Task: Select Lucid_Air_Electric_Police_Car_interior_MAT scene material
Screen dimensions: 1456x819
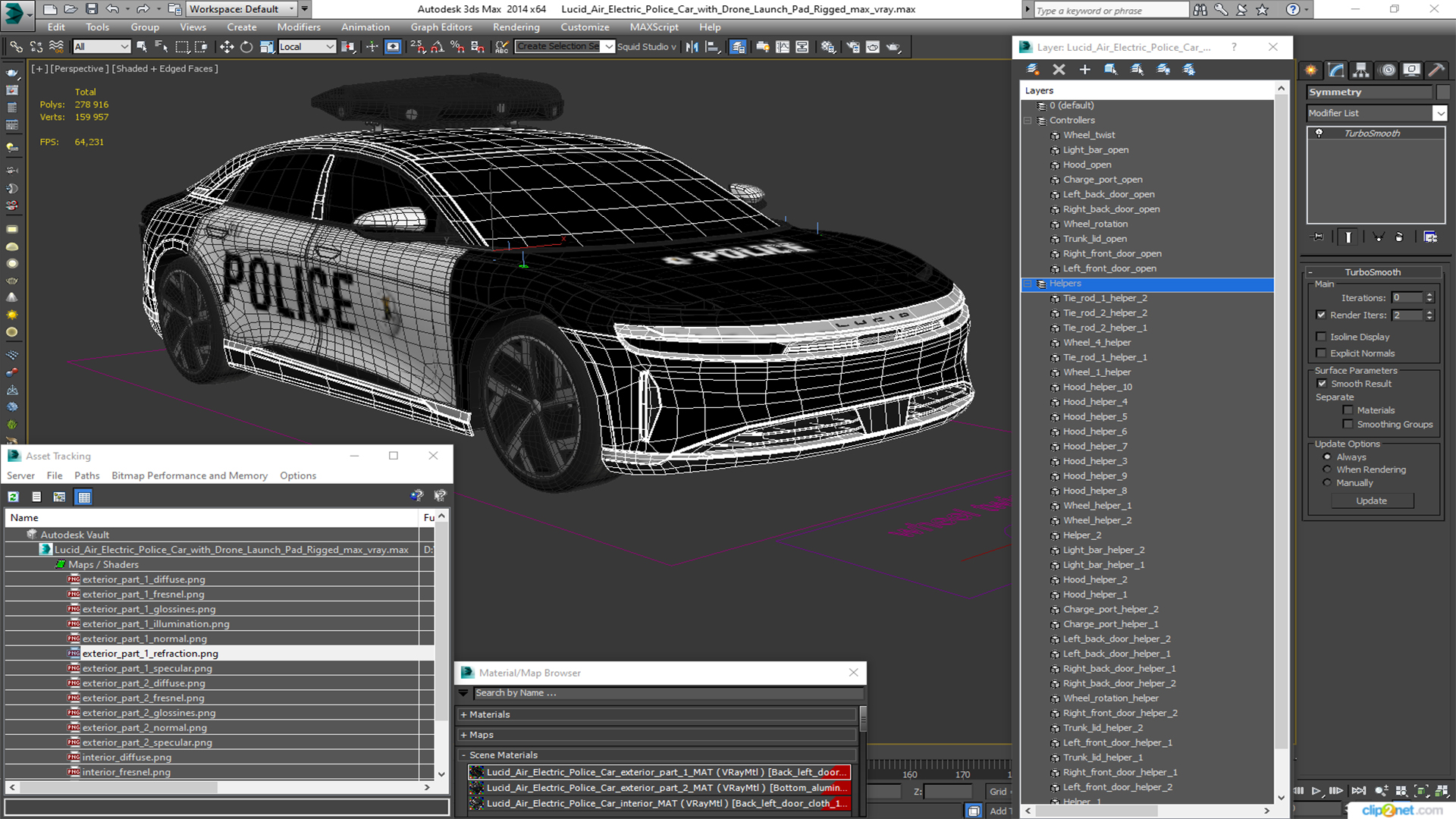Action: click(659, 803)
